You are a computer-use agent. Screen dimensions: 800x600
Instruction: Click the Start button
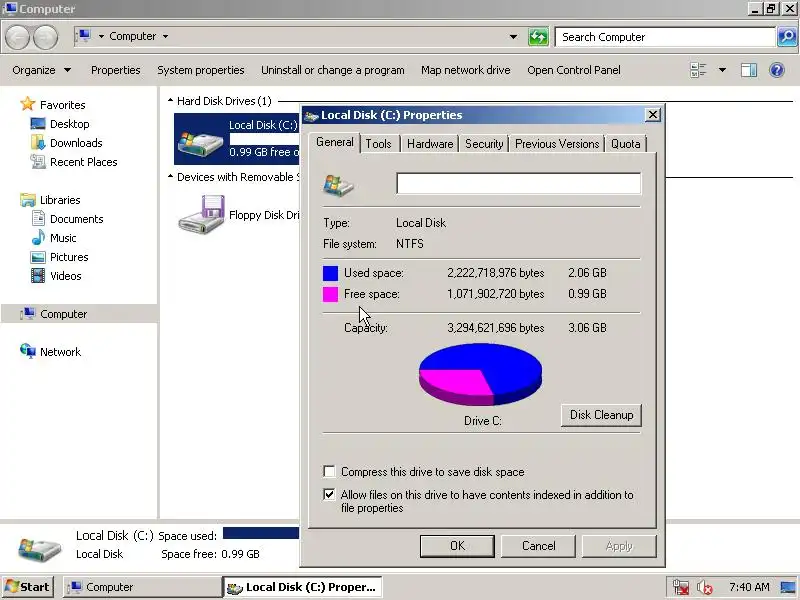(28, 587)
